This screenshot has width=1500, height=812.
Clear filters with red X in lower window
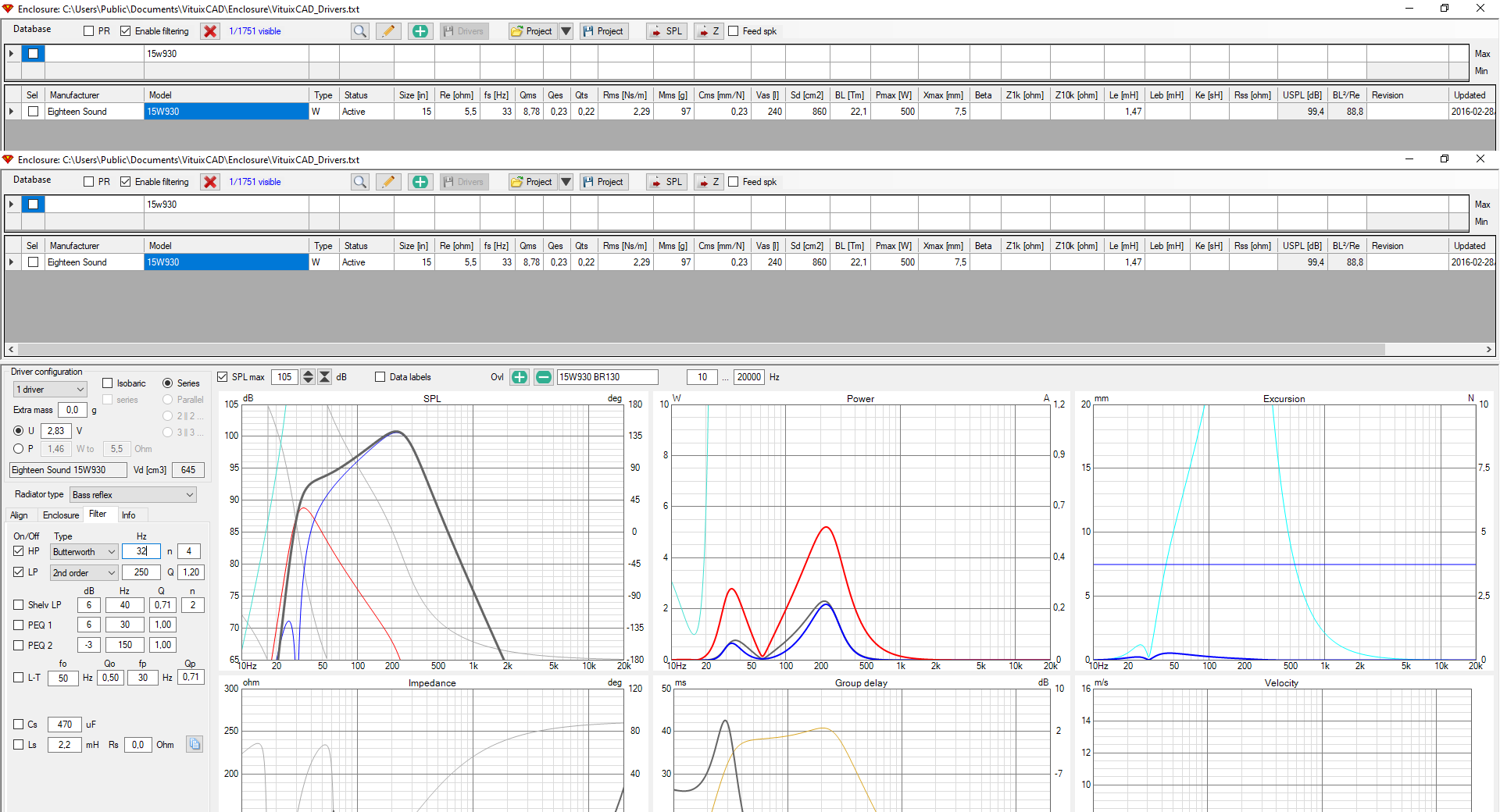coord(210,182)
